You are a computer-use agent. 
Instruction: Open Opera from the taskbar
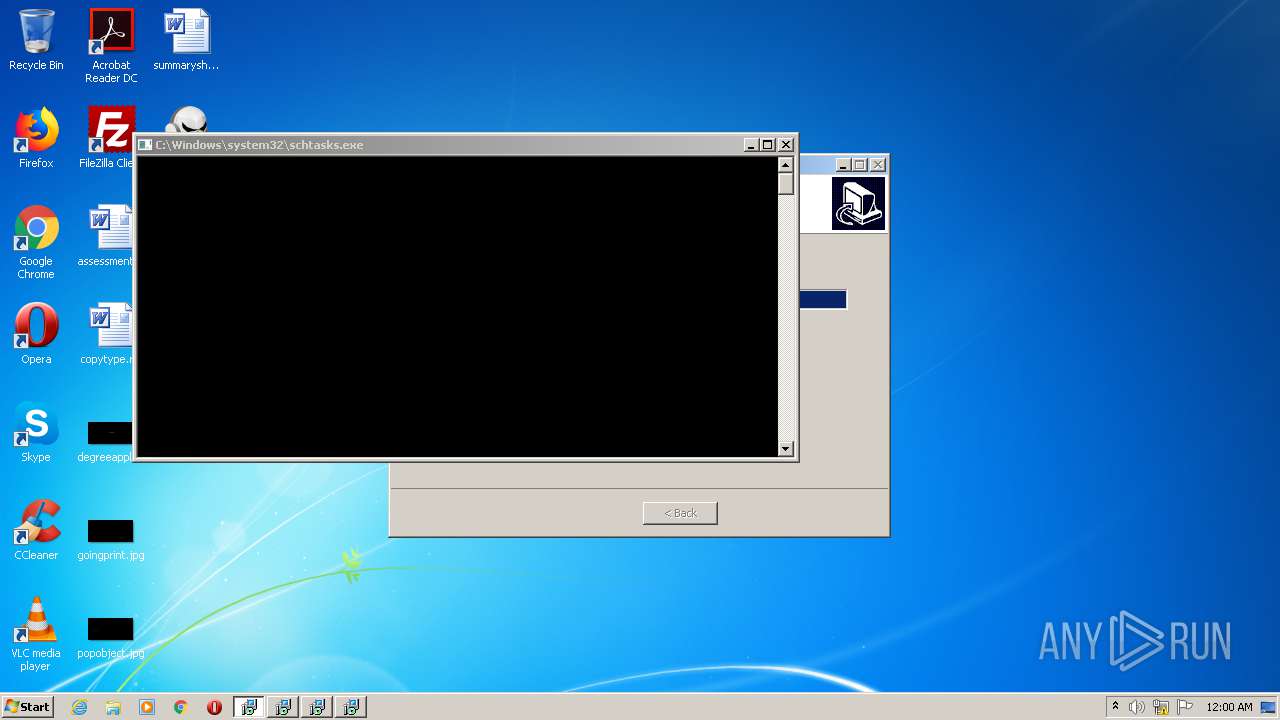pos(215,707)
